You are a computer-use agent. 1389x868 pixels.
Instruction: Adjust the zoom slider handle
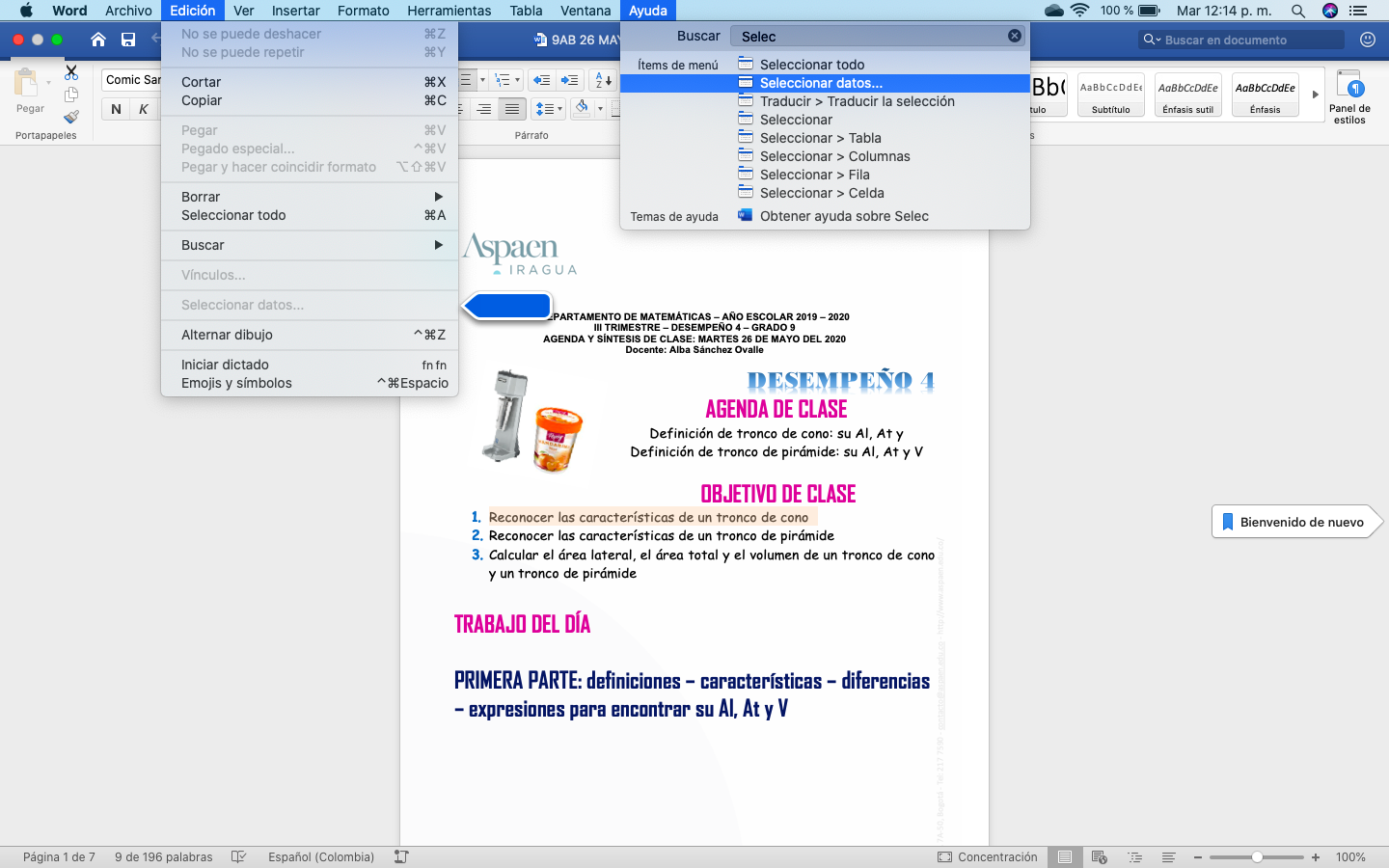click(x=1257, y=856)
